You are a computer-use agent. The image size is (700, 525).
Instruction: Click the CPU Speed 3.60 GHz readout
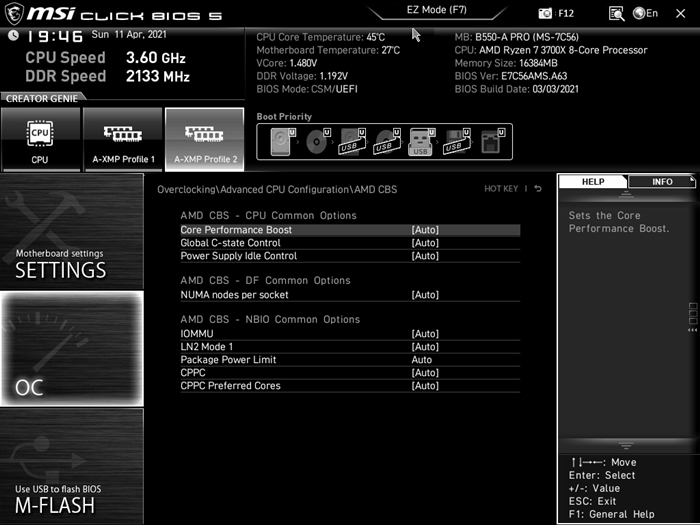pyautogui.click(x=105, y=58)
